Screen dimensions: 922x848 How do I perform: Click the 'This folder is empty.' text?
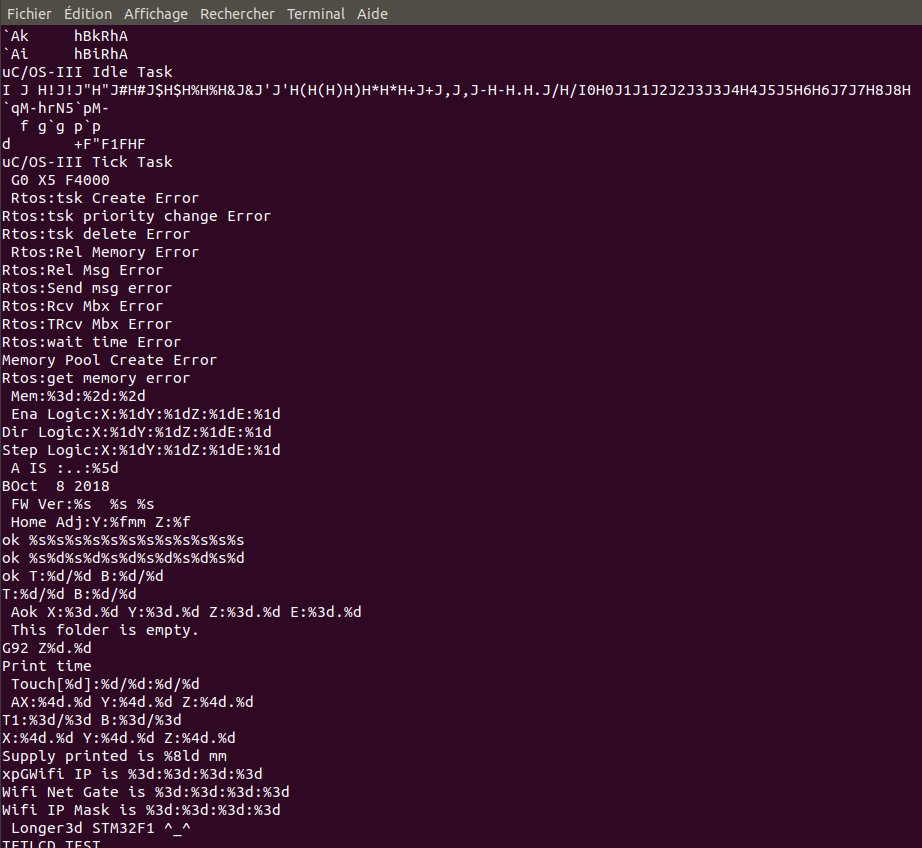point(105,630)
